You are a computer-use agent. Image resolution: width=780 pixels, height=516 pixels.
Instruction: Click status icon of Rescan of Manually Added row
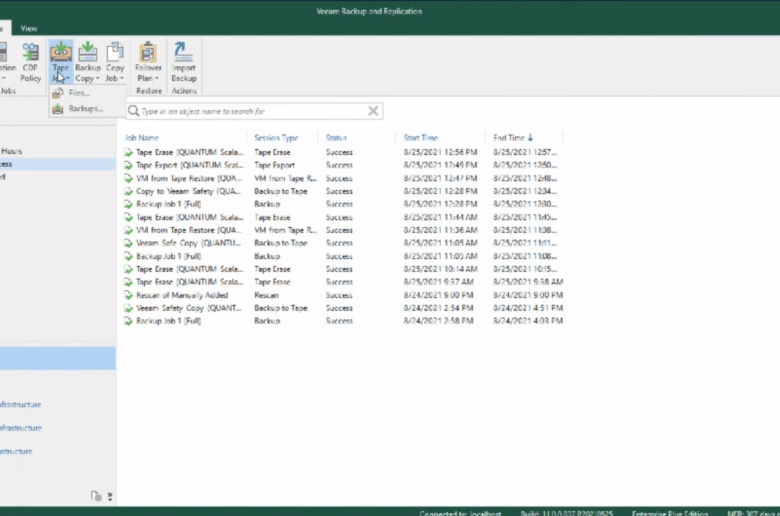(x=129, y=295)
